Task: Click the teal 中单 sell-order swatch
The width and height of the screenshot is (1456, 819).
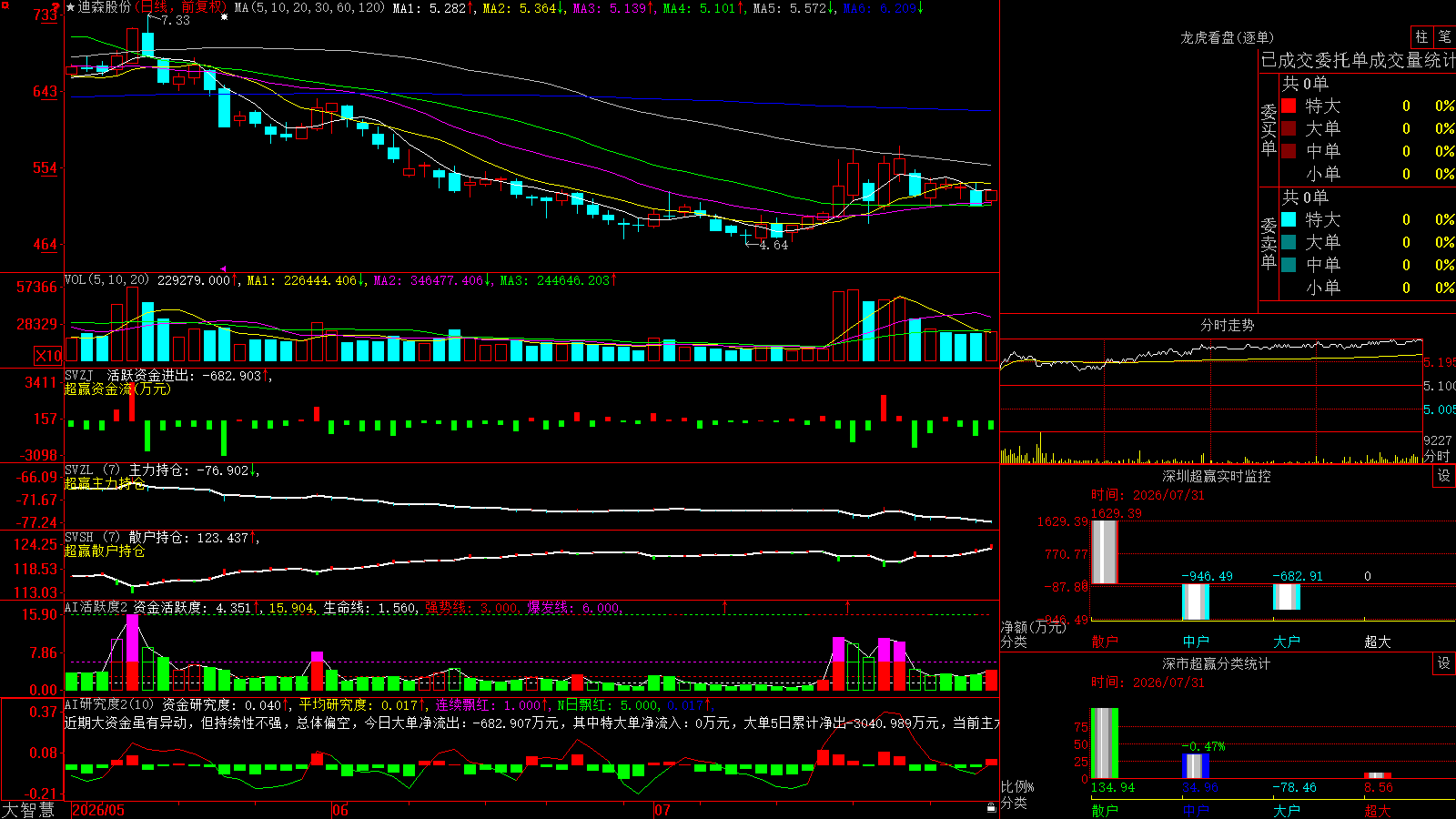Action: tap(1289, 265)
